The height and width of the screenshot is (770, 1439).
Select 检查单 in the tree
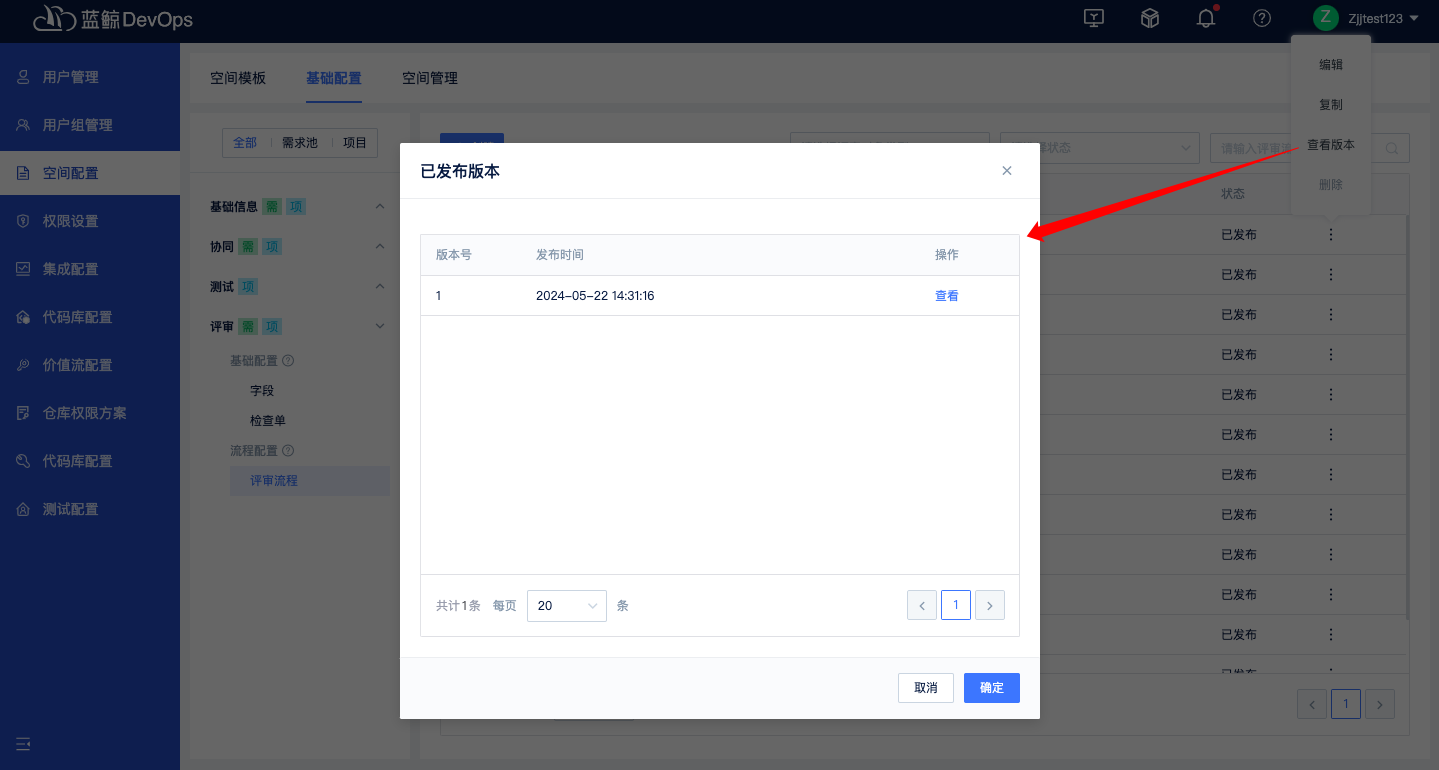268,421
